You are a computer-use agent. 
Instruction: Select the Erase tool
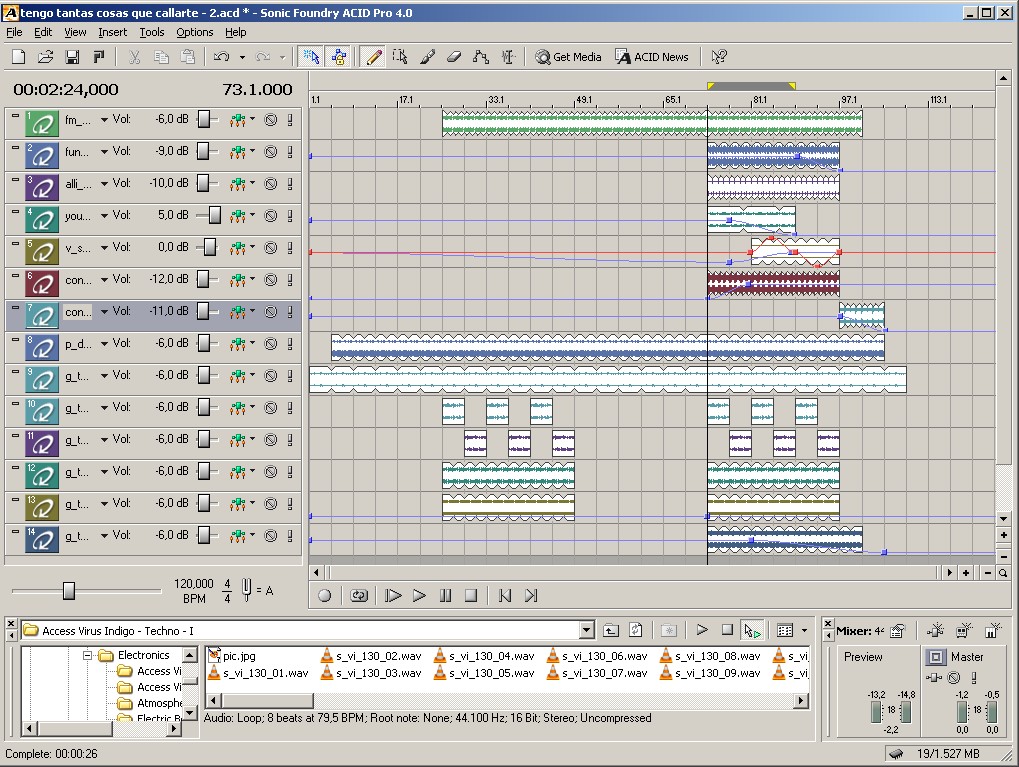point(454,57)
